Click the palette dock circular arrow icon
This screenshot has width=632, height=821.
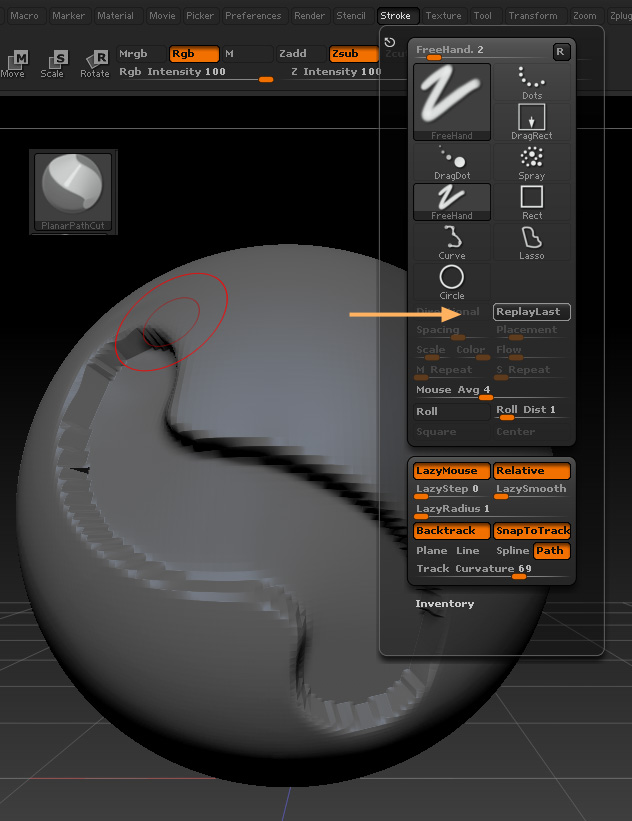click(390, 42)
